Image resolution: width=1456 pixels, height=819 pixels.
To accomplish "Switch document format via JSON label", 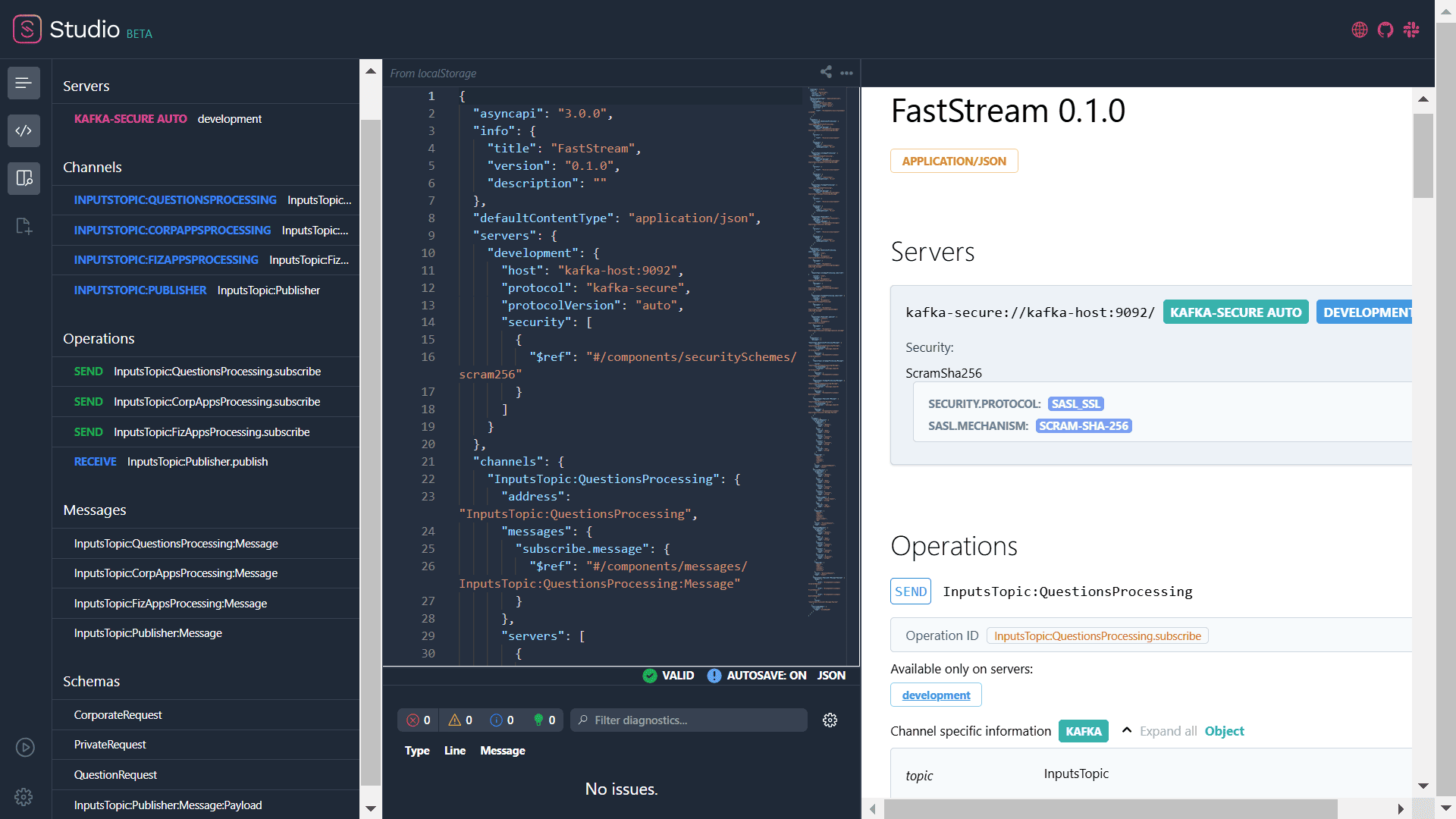I will pyautogui.click(x=831, y=676).
